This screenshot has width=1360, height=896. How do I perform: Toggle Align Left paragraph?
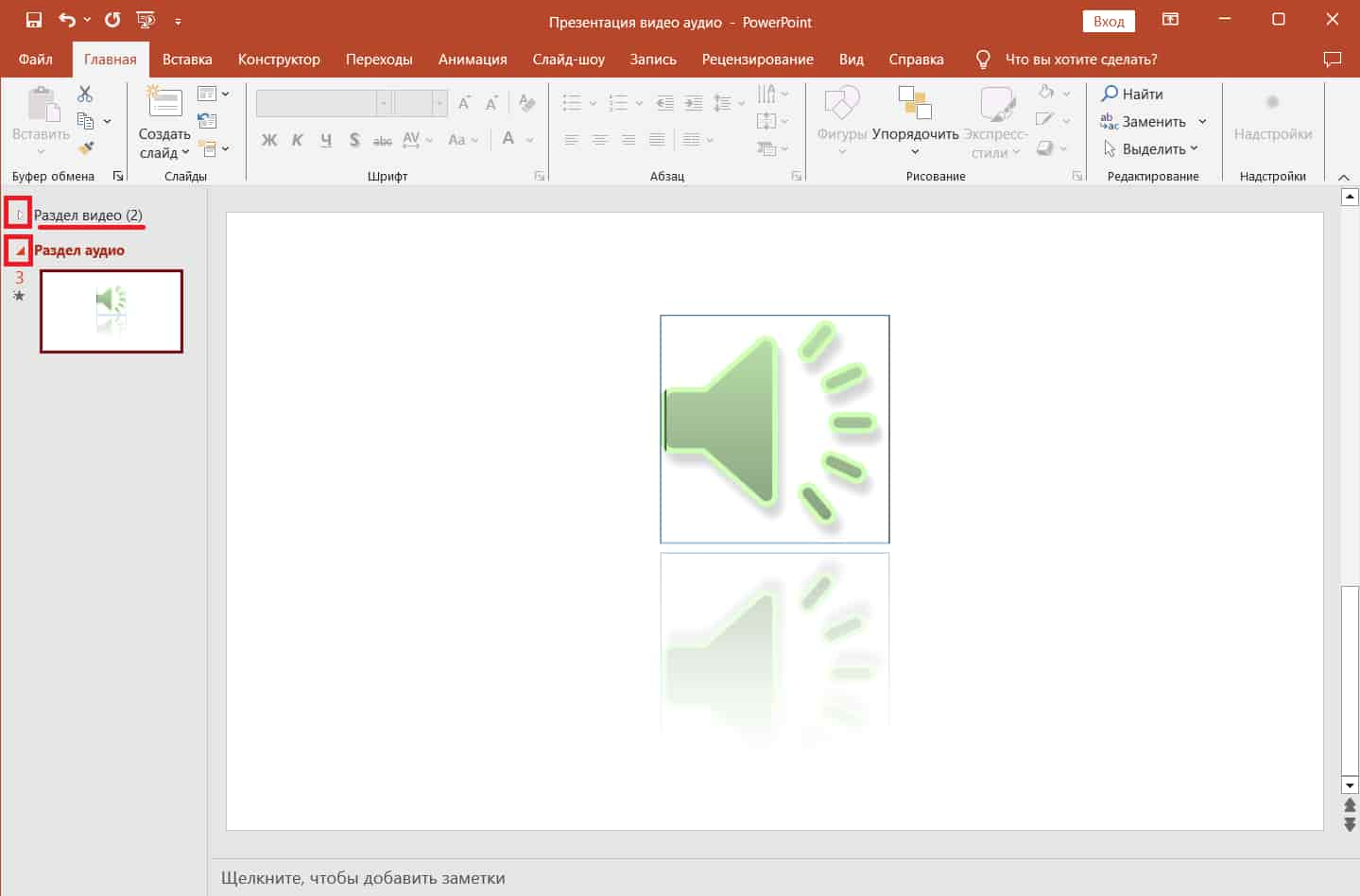(x=572, y=140)
